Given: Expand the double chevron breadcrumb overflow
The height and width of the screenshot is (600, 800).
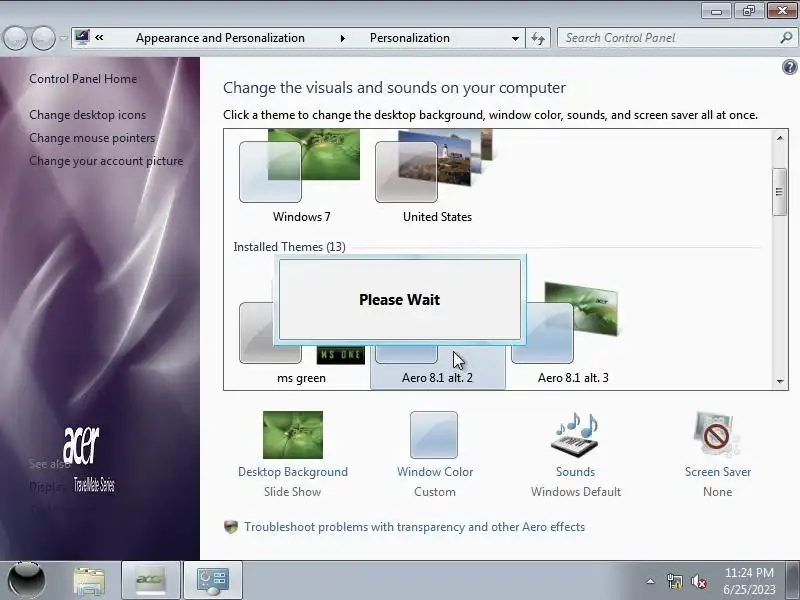Looking at the screenshot, I should (99, 37).
